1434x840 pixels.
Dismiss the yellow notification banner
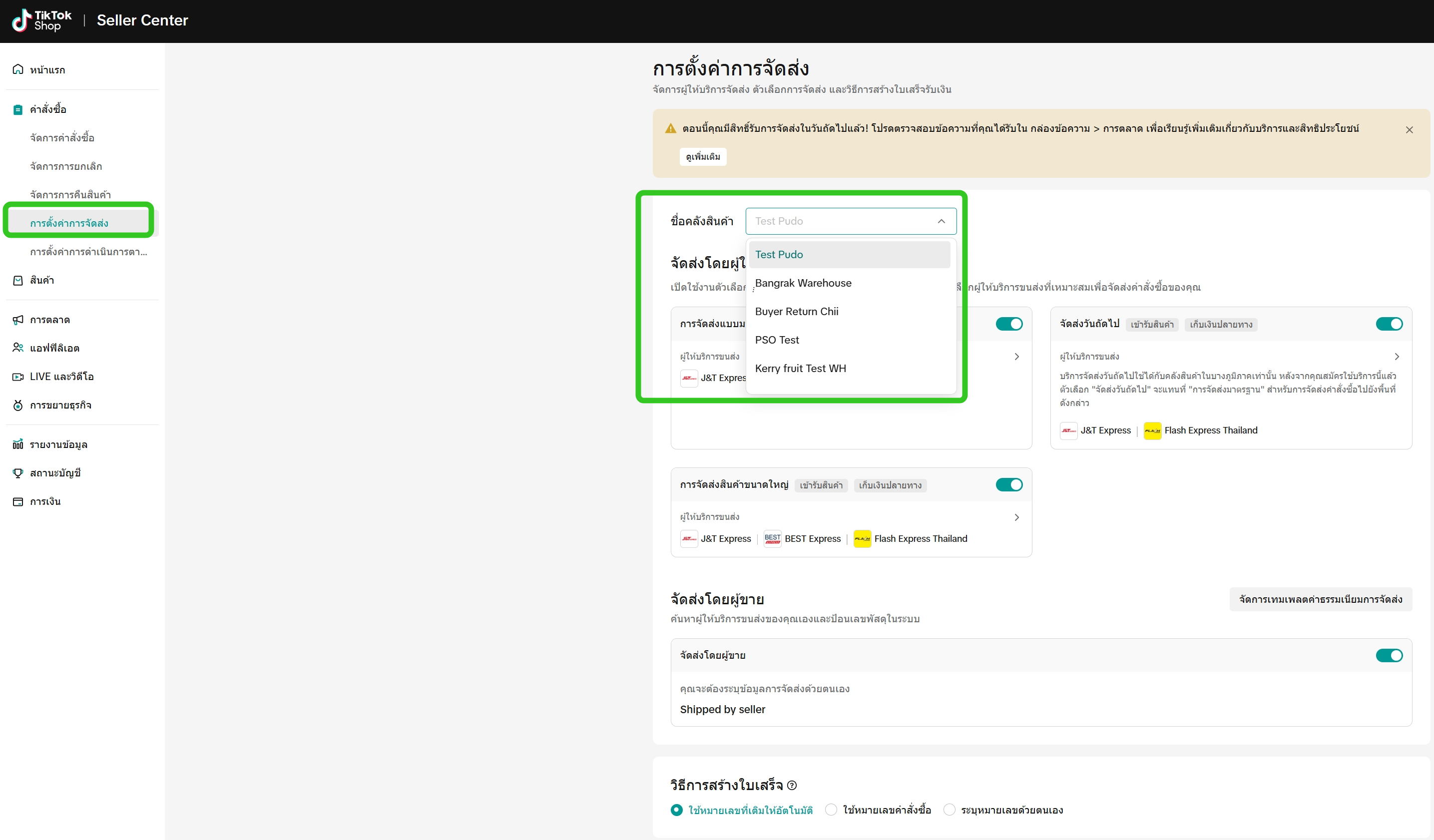pyautogui.click(x=1409, y=130)
